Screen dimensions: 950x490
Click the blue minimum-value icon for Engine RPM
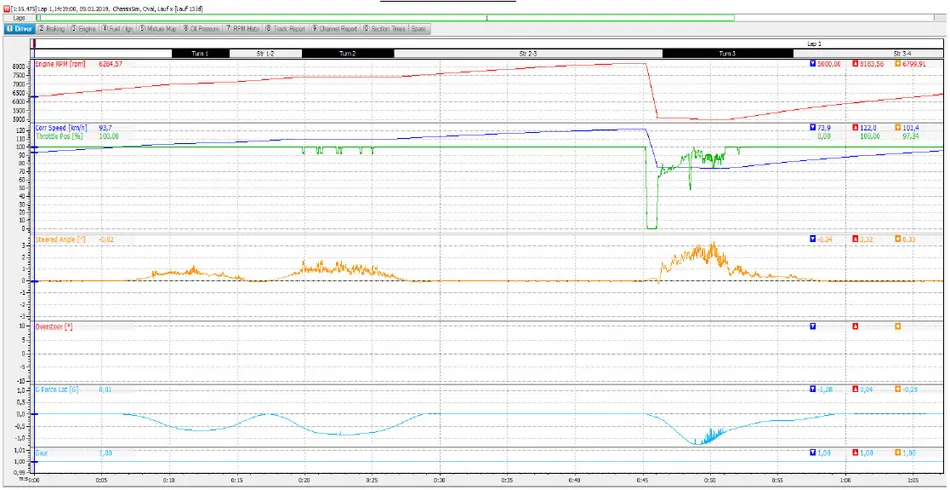pyautogui.click(x=812, y=64)
